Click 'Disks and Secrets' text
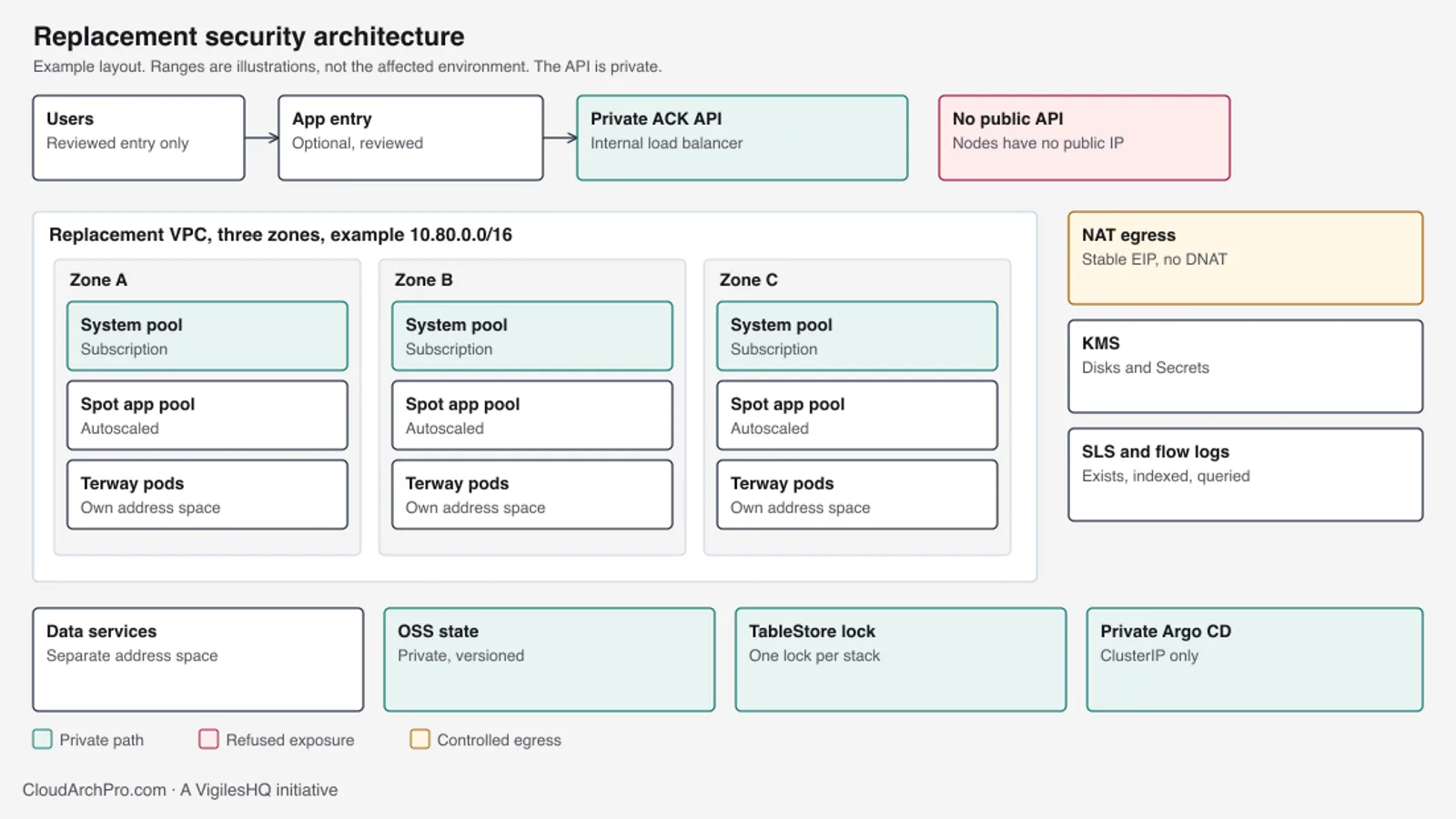Image resolution: width=1456 pixels, height=819 pixels. [x=1146, y=368]
